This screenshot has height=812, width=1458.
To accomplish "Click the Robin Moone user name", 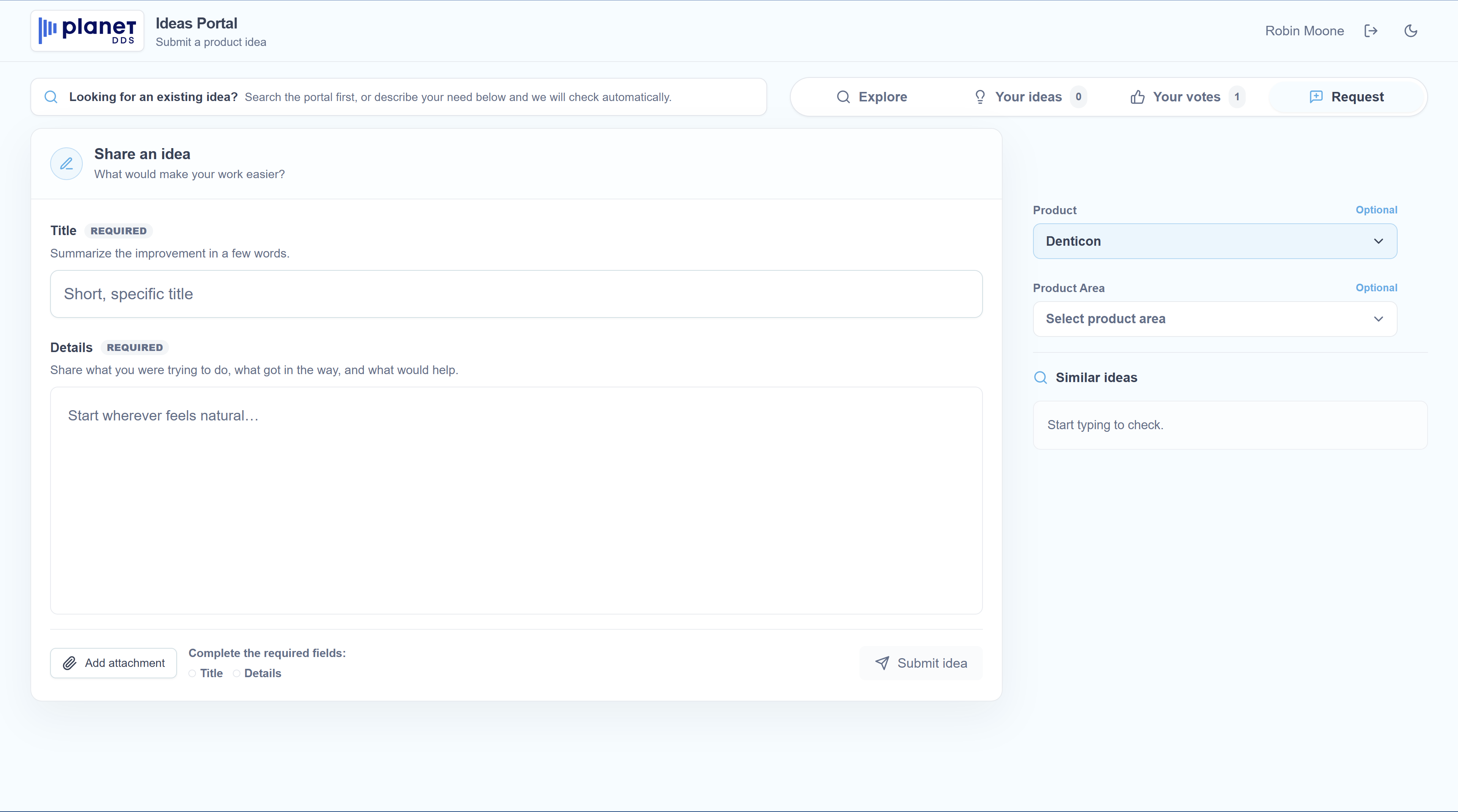I will click(x=1304, y=31).
